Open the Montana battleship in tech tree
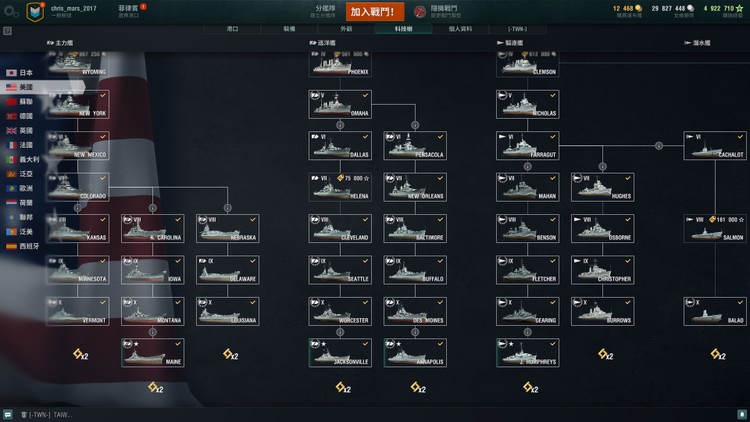This screenshot has width=750, height=422. [153, 311]
